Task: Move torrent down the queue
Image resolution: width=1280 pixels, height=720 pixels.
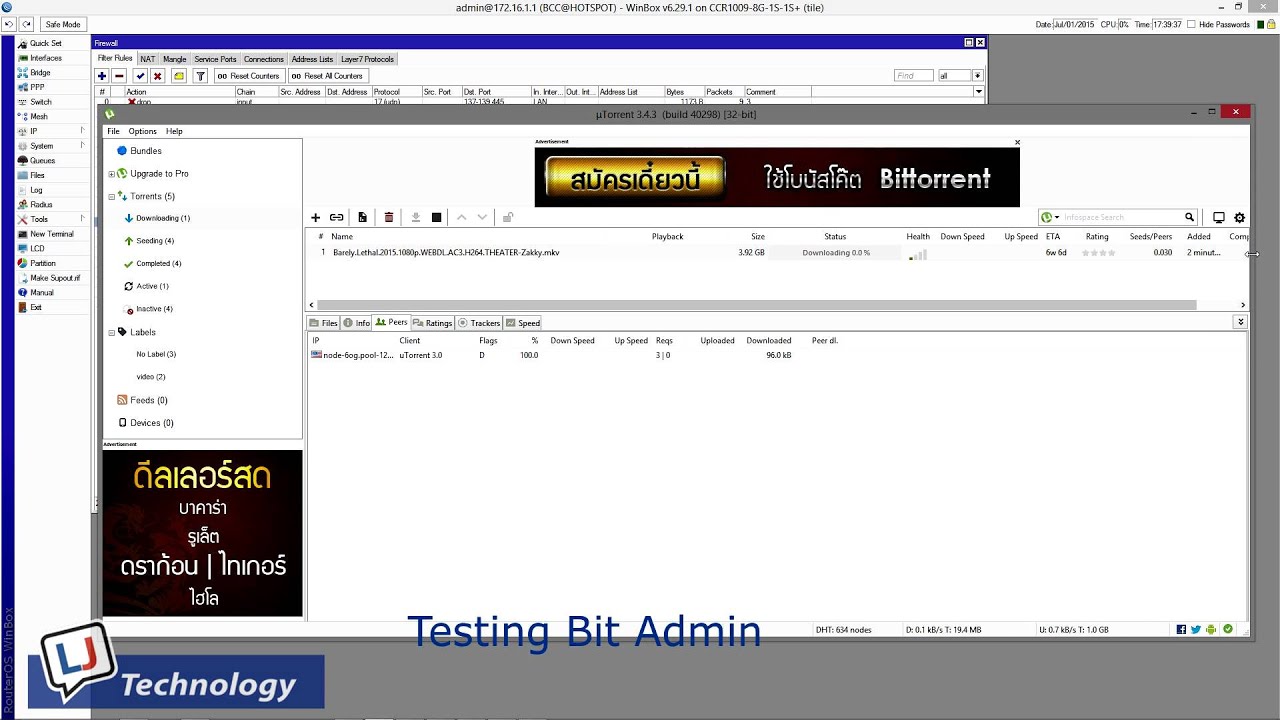Action: point(482,217)
